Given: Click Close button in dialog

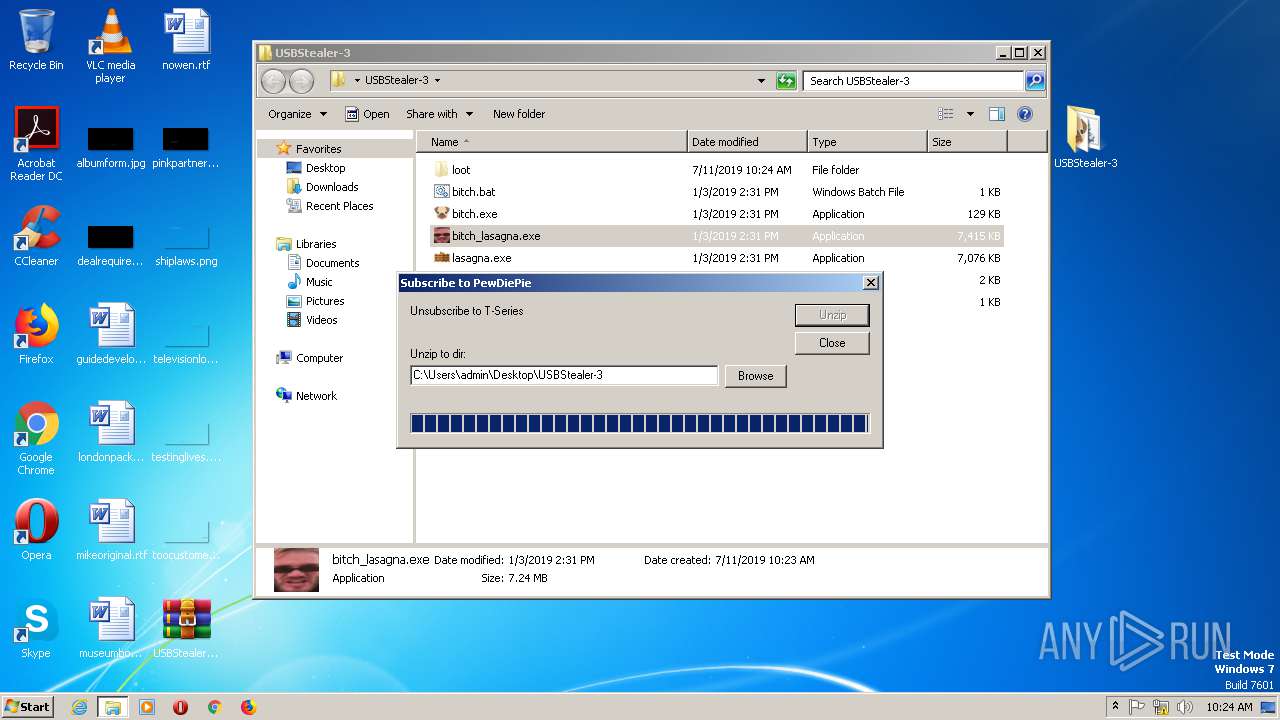Looking at the screenshot, I should click(832, 343).
